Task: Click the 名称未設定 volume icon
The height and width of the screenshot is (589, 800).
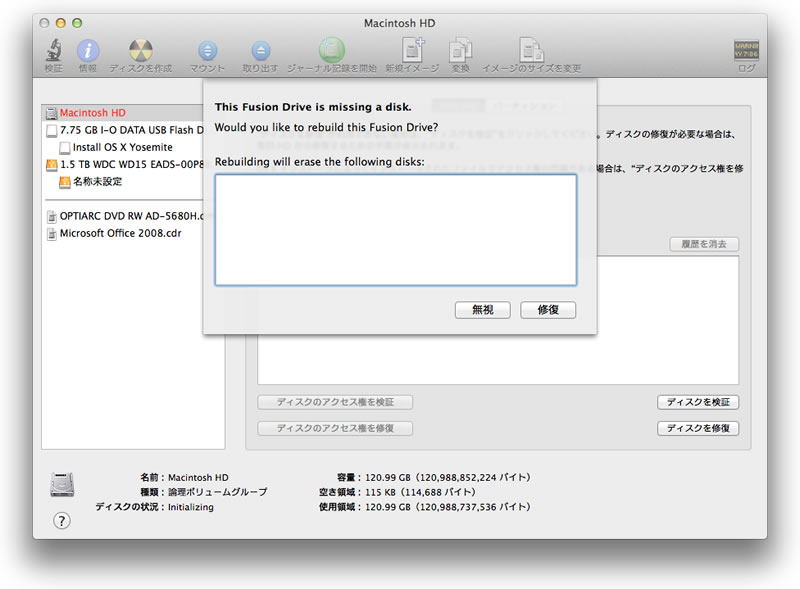Action: (x=64, y=182)
